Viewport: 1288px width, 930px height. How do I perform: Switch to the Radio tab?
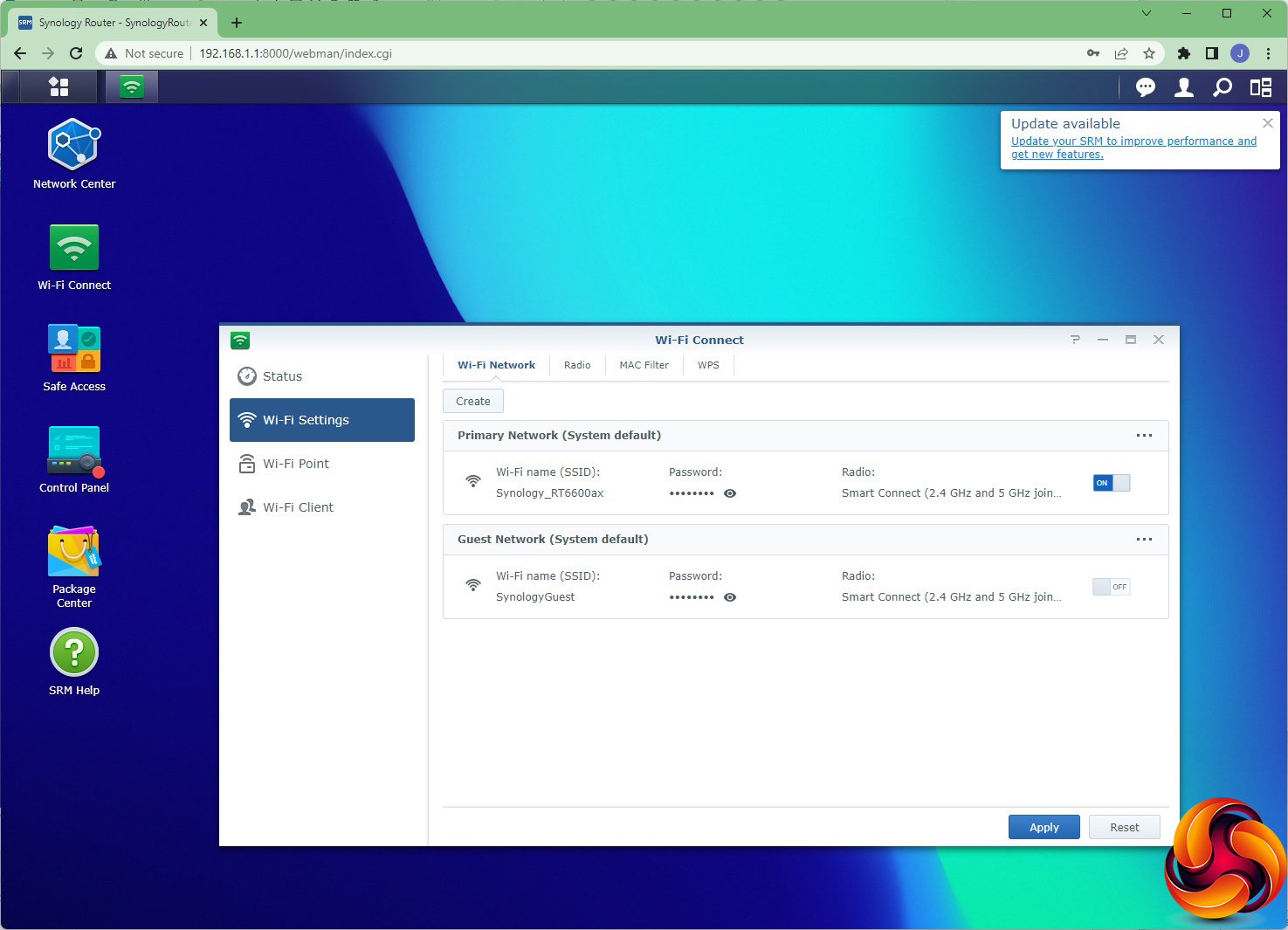[x=577, y=365]
